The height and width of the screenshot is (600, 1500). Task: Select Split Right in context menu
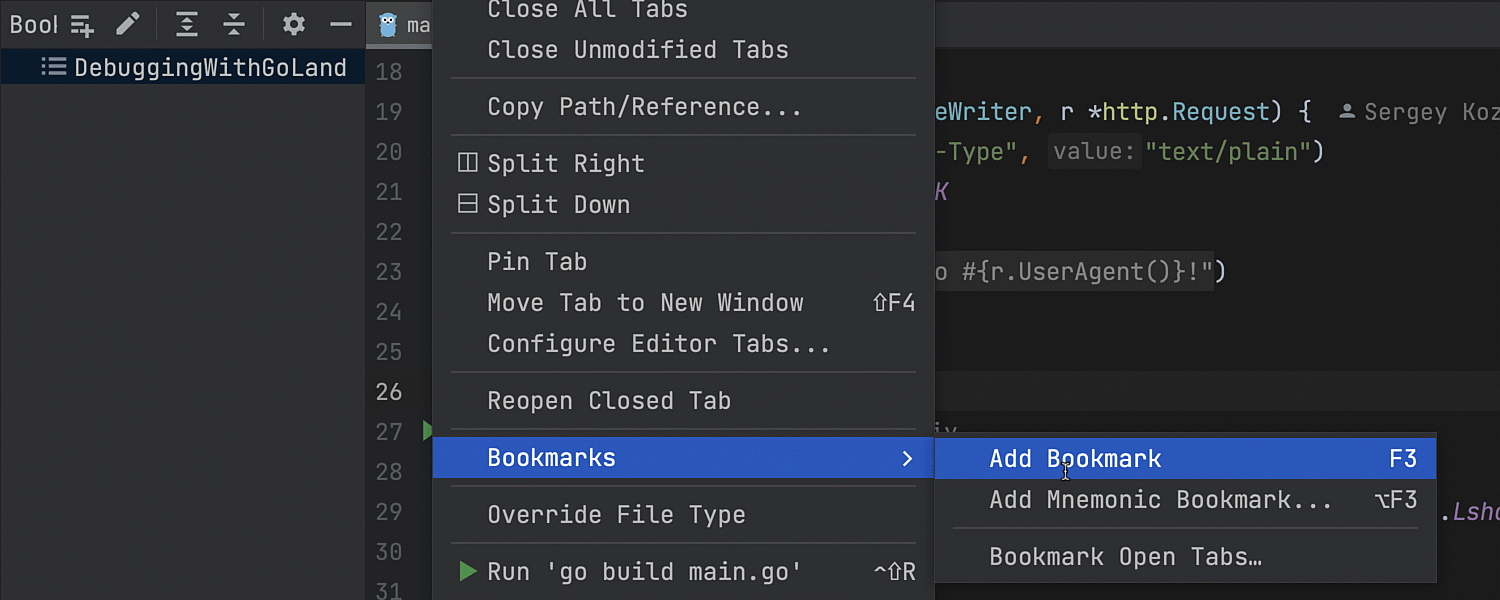(x=566, y=164)
